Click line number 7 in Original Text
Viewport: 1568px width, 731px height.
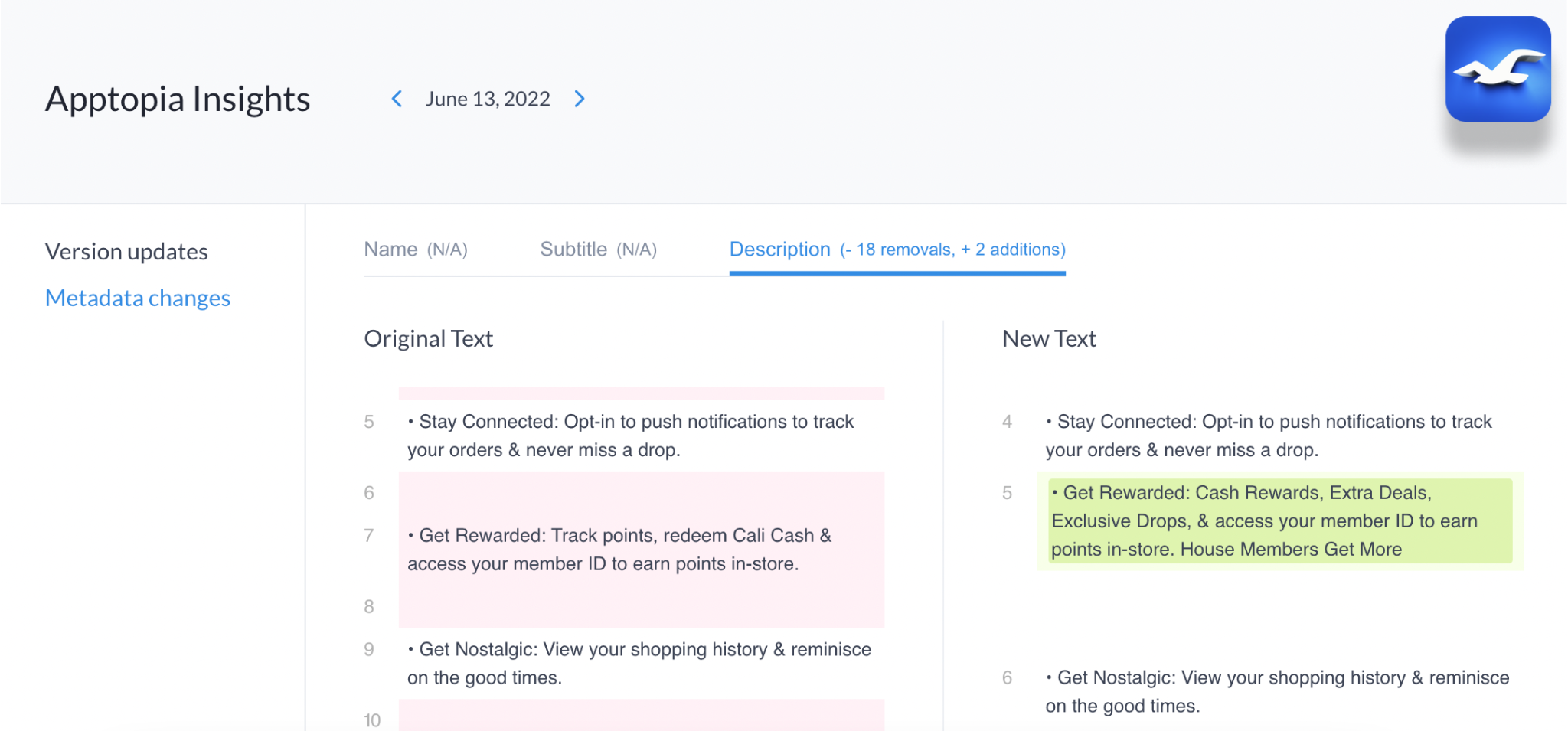tap(369, 536)
